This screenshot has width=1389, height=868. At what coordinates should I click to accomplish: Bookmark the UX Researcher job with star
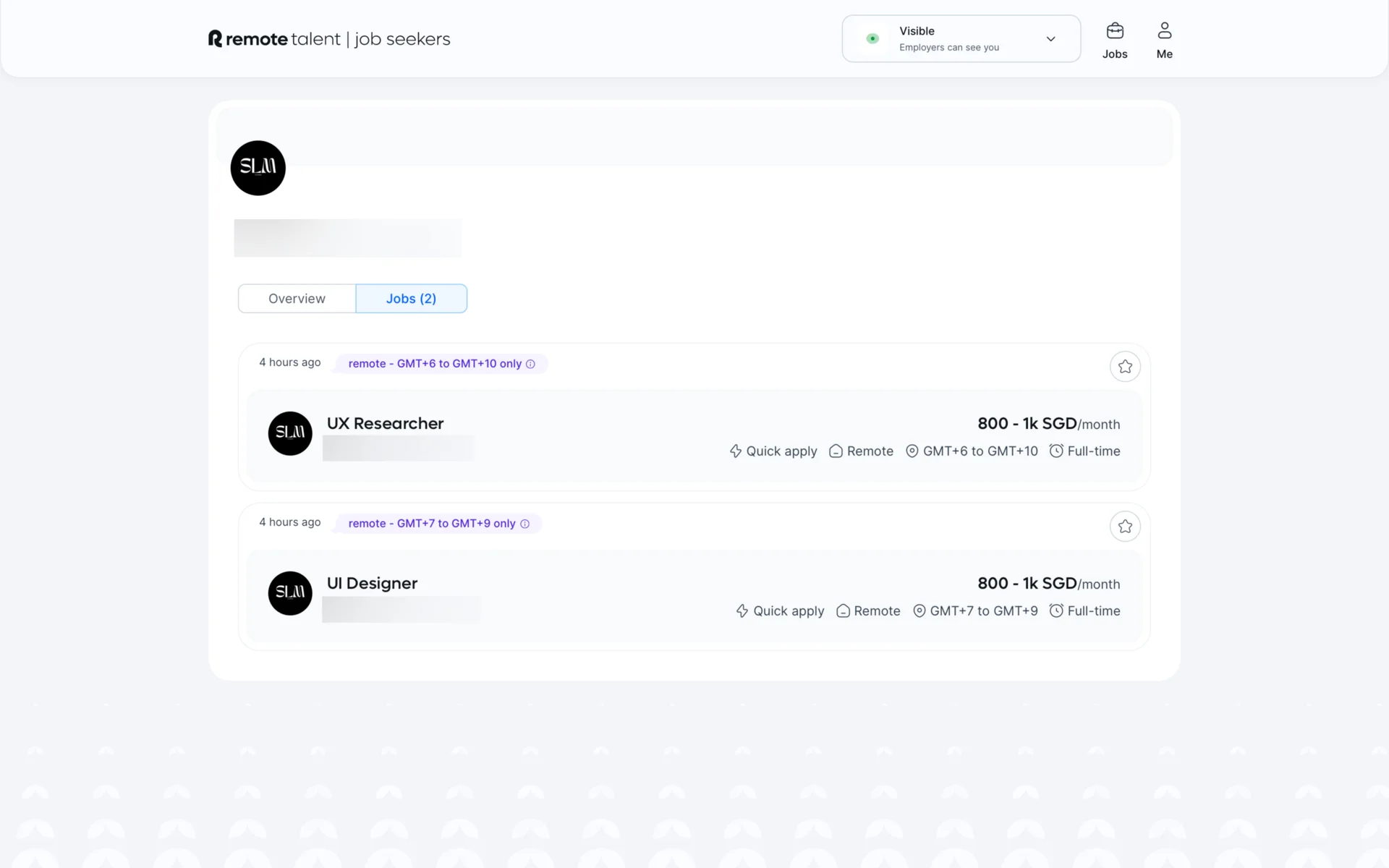point(1125,367)
